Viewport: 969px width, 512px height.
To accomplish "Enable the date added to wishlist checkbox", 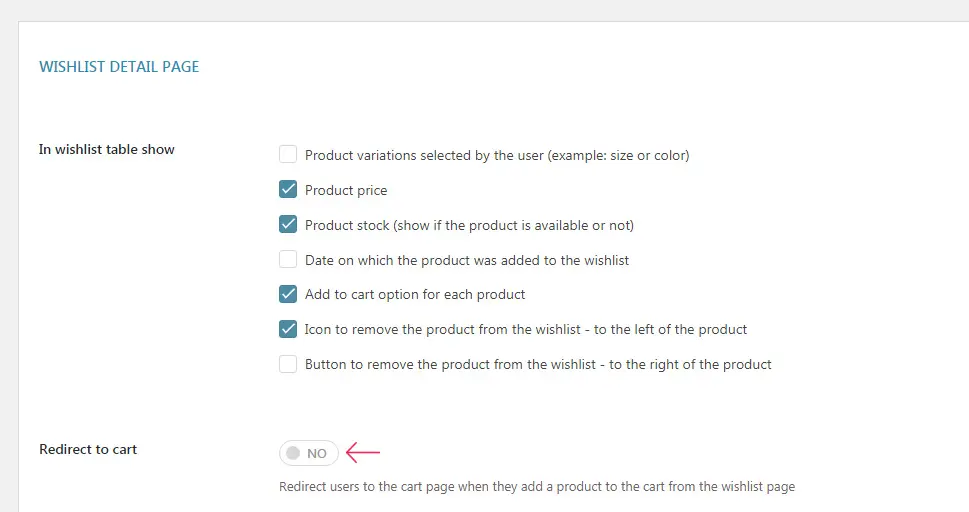I will click(x=288, y=259).
